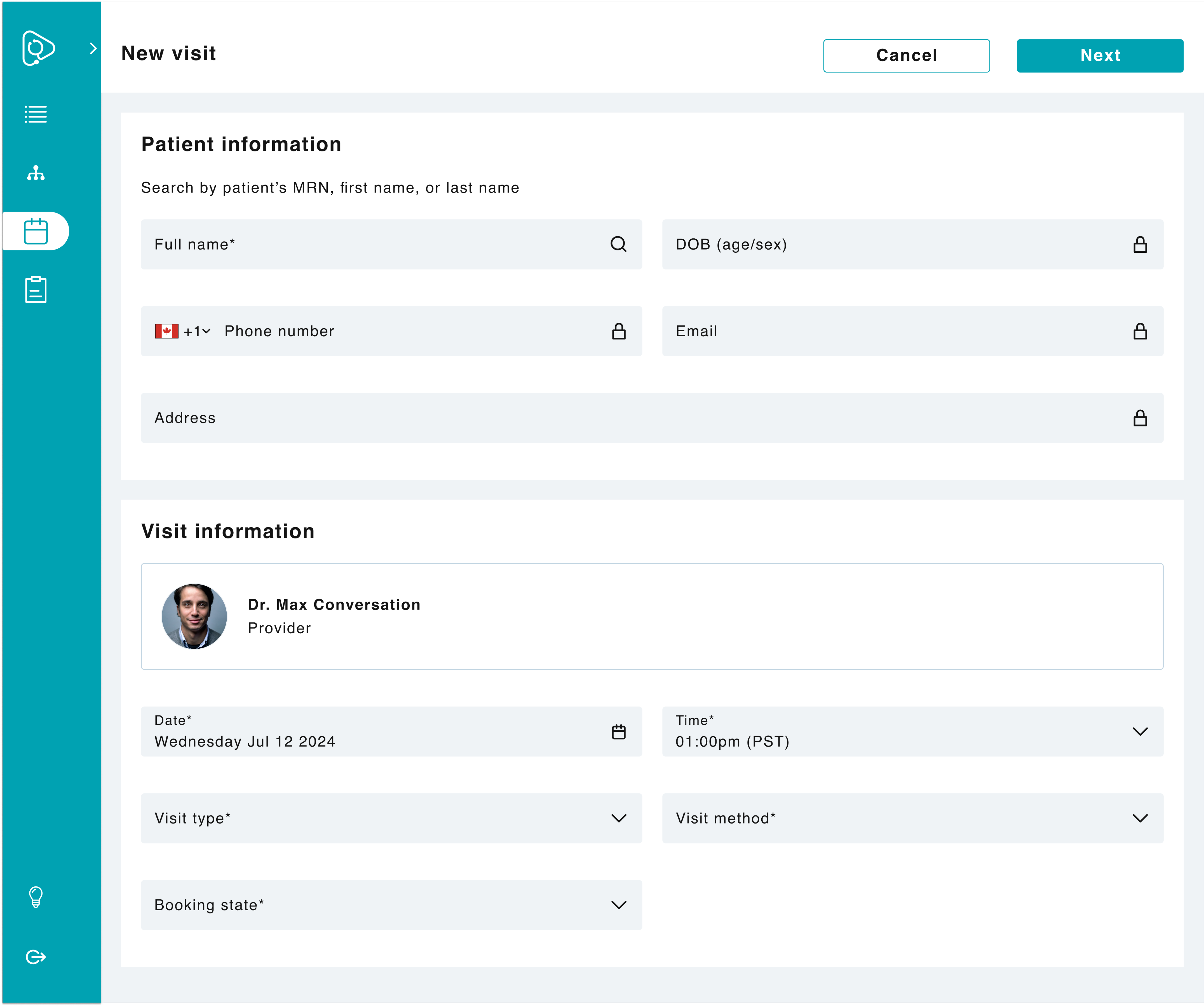Click the lock icon in DOB field

pyautogui.click(x=1140, y=245)
